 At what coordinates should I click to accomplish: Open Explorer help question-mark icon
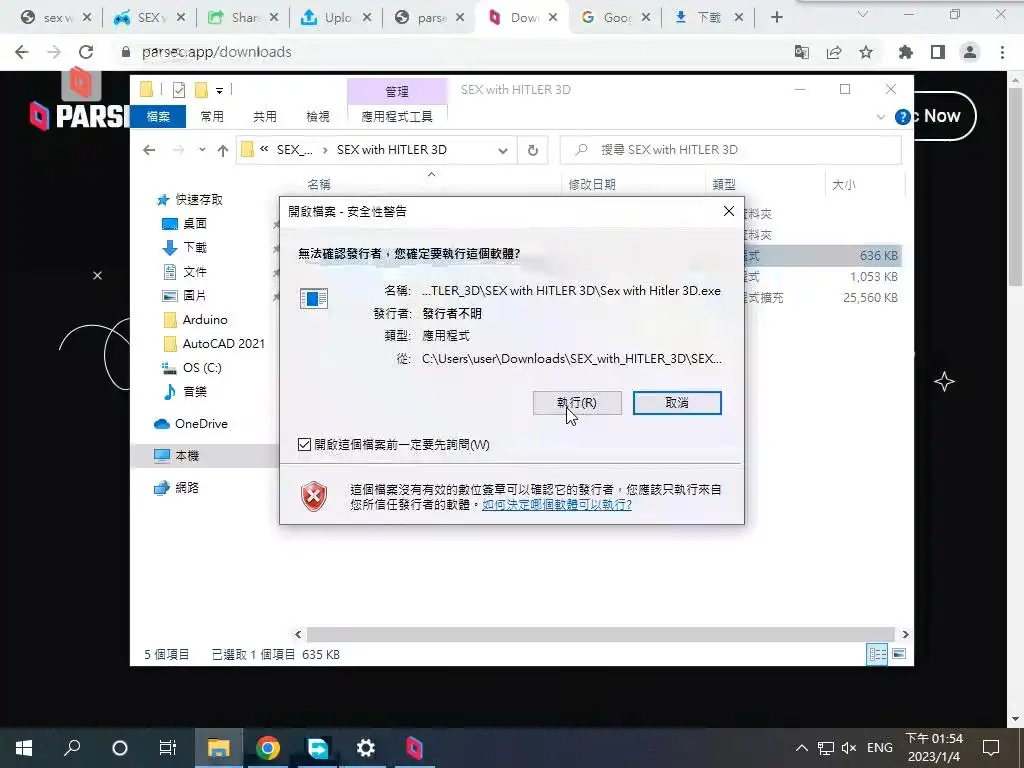click(903, 117)
